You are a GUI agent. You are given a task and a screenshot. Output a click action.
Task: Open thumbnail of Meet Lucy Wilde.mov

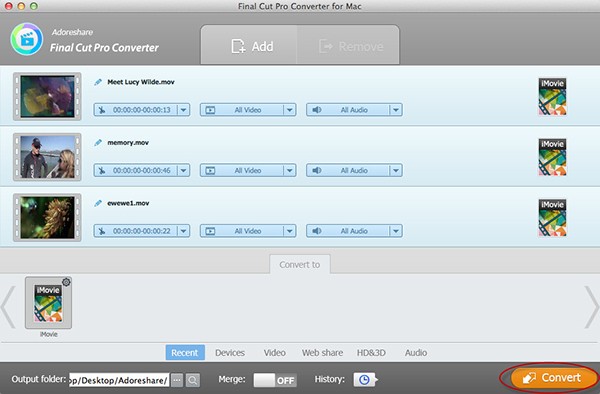tap(47, 96)
